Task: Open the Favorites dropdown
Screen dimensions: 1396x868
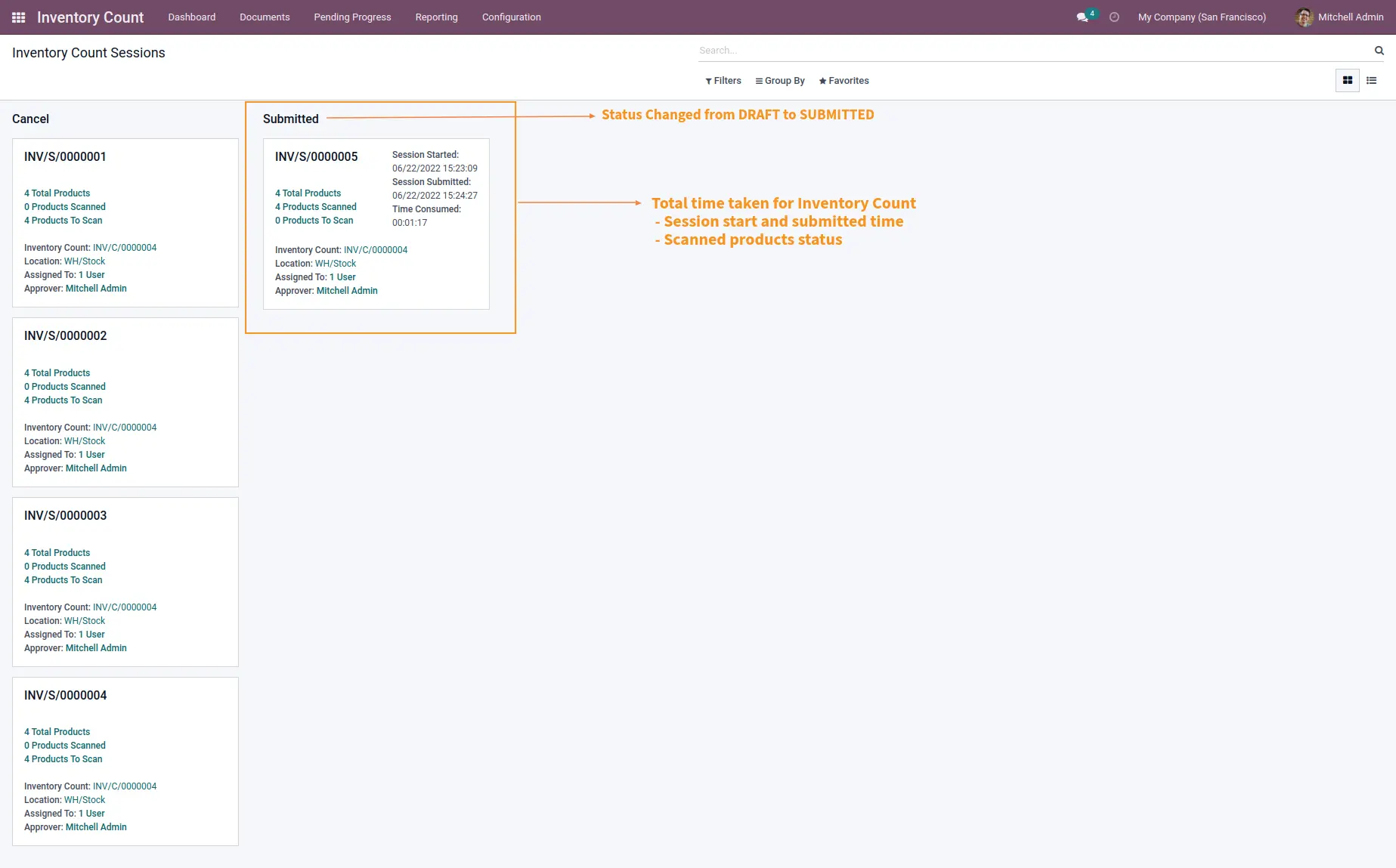Action: click(844, 81)
